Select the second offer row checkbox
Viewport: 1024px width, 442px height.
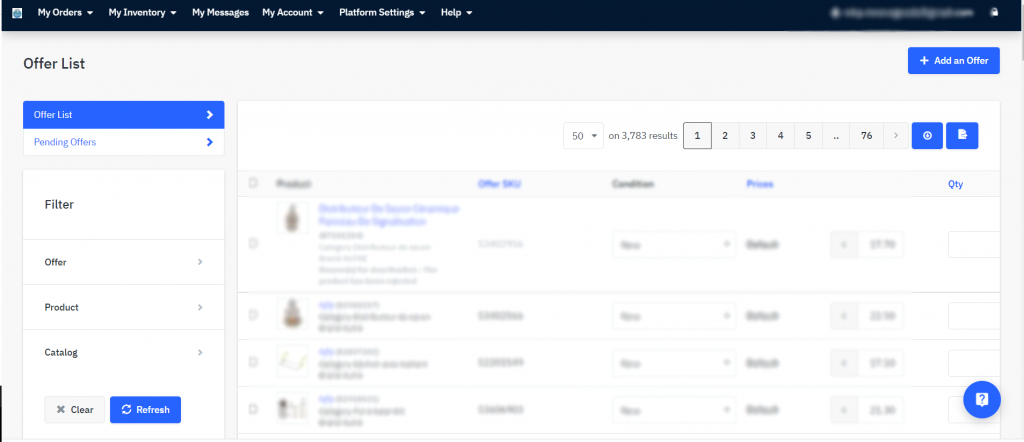(253, 315)
